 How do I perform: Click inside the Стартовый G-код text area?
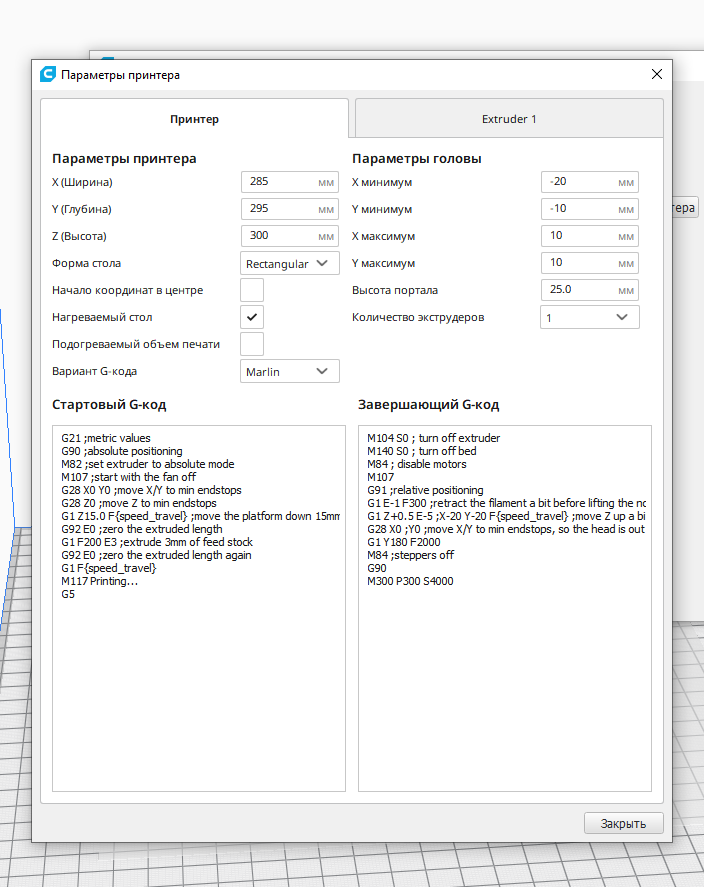click(x=198, y=609)
